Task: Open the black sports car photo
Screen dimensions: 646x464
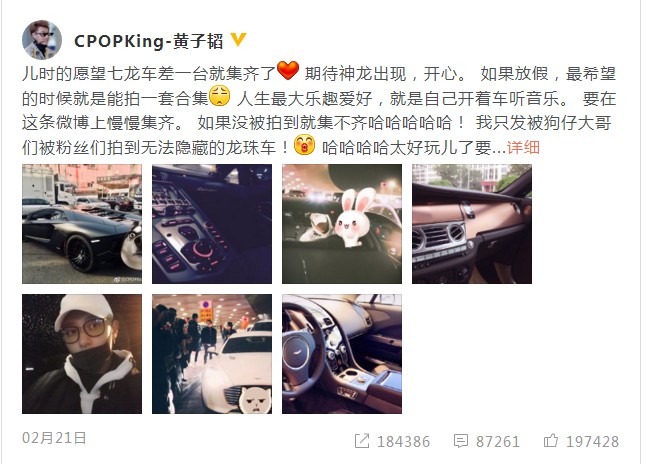Action: 82,224
